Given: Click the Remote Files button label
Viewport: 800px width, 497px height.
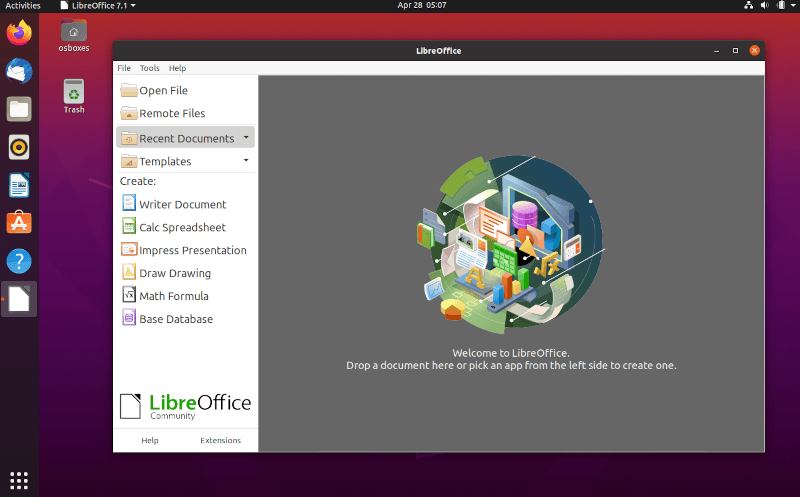Looking at the screenshot, I should click(x=172, y=114).
